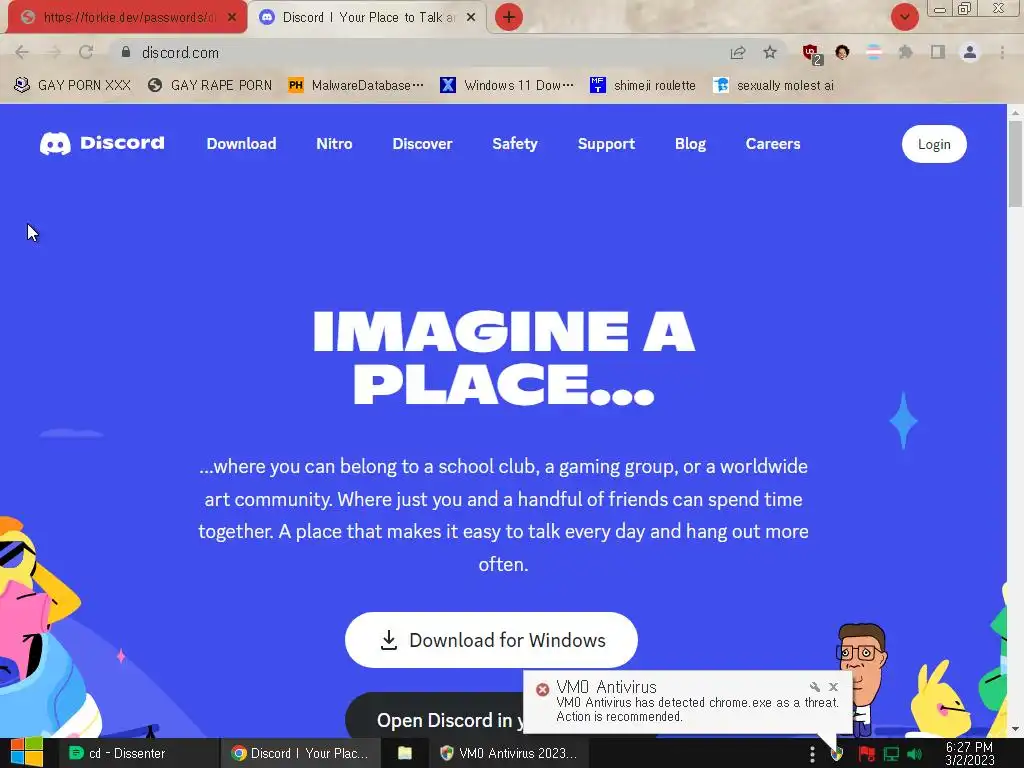This screenshot has height=768, width=1024.
Task: Switch to Discord Chrome taskbar button
Action: [300, 753]
